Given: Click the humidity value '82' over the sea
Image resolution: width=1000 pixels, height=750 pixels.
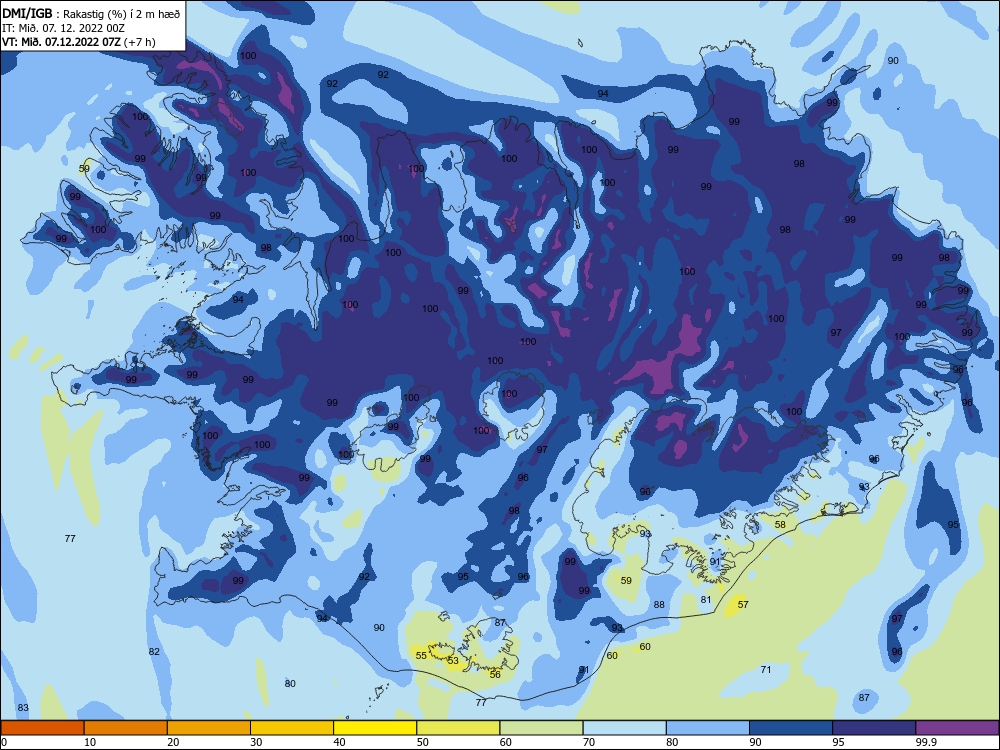Looking at the screenshot, I should click(x=154, y=651).
